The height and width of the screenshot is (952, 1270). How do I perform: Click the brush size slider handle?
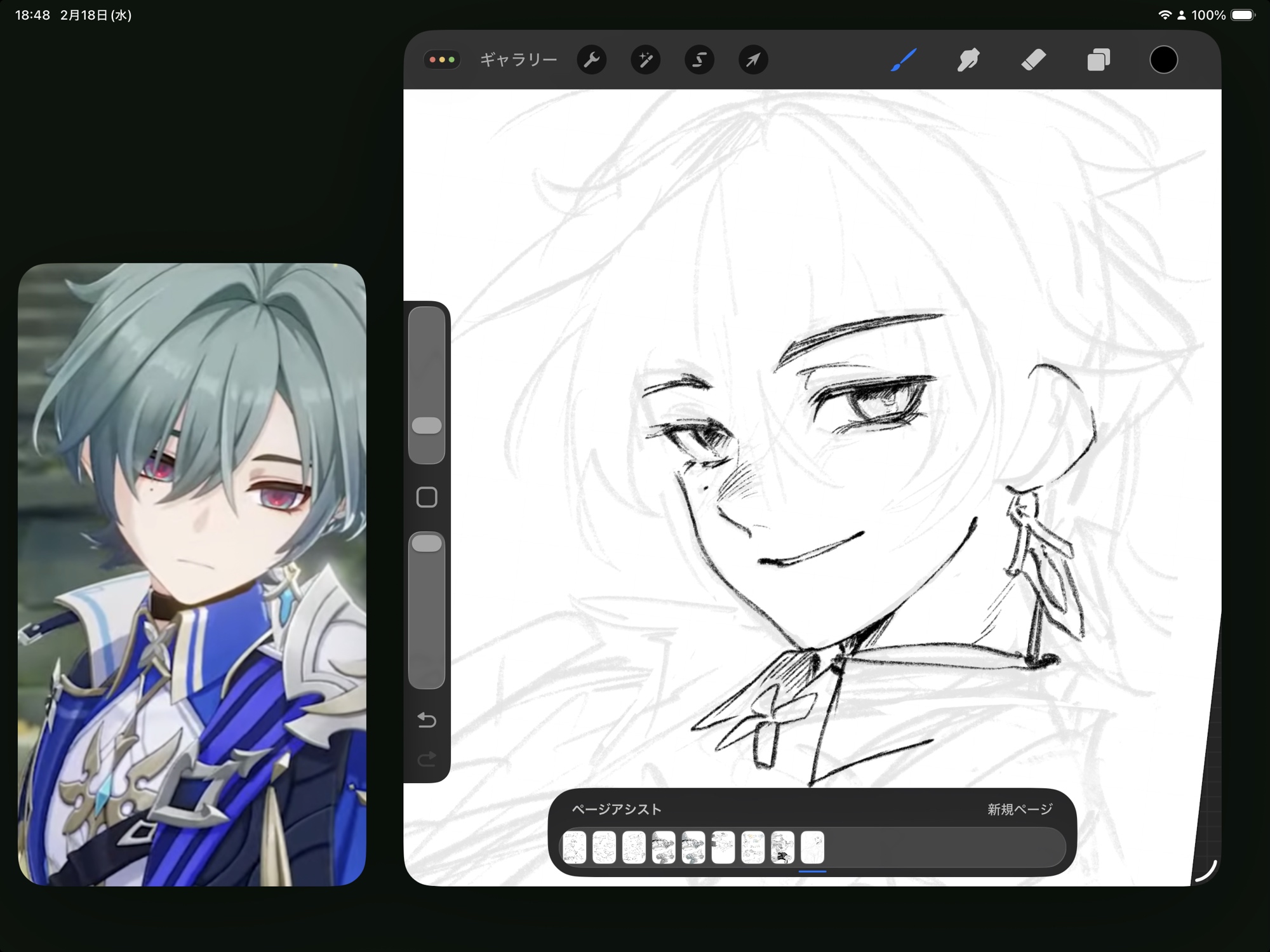pos(427,426)
